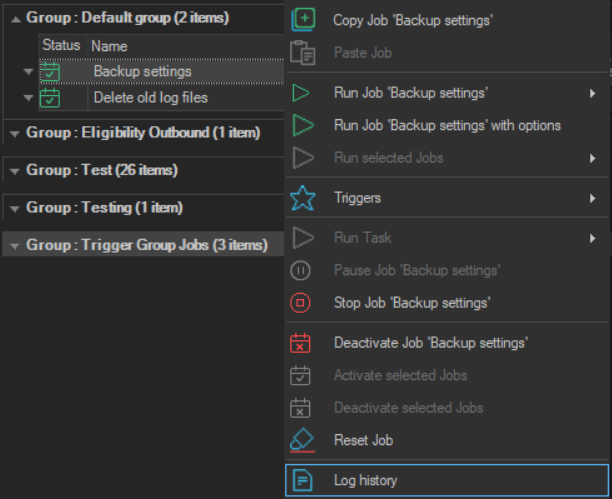
Task: Click the green Run Job play icon
Action: [302, 94]
